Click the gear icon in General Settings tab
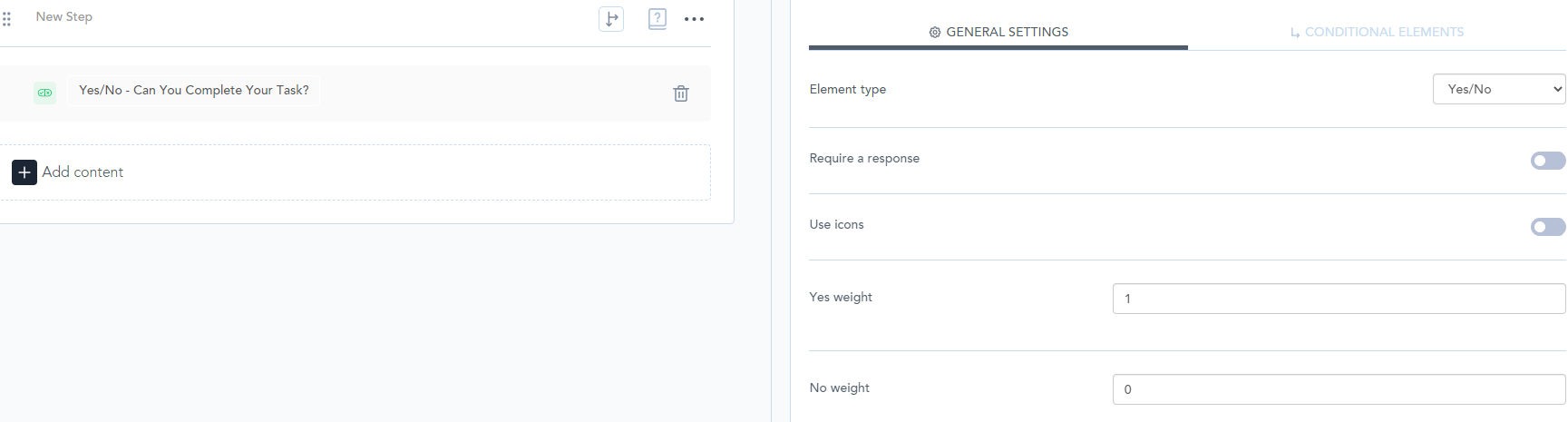 934,33
